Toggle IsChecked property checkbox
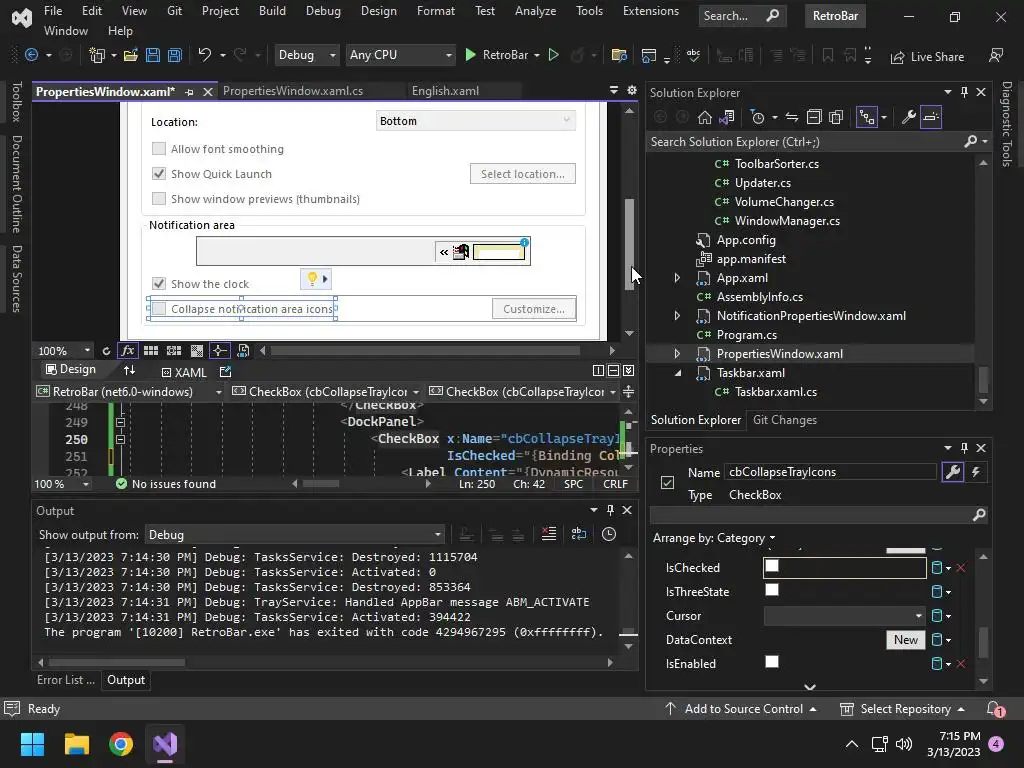 [772, 566]
